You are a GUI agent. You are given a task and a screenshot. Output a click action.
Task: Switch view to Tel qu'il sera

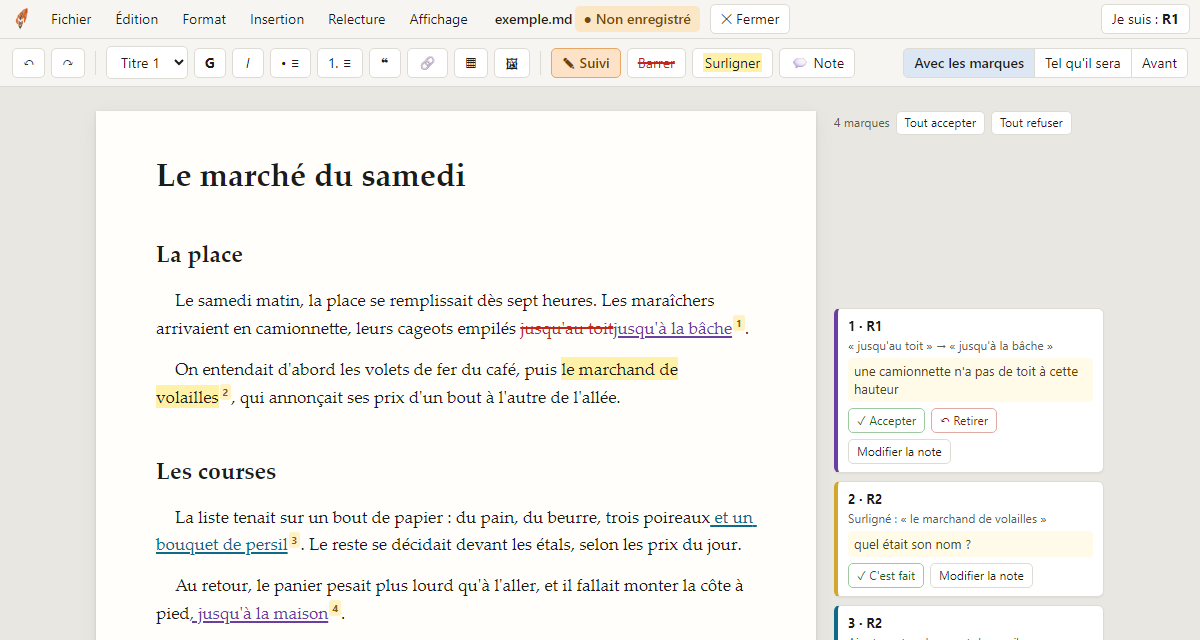pos(1083,63)
